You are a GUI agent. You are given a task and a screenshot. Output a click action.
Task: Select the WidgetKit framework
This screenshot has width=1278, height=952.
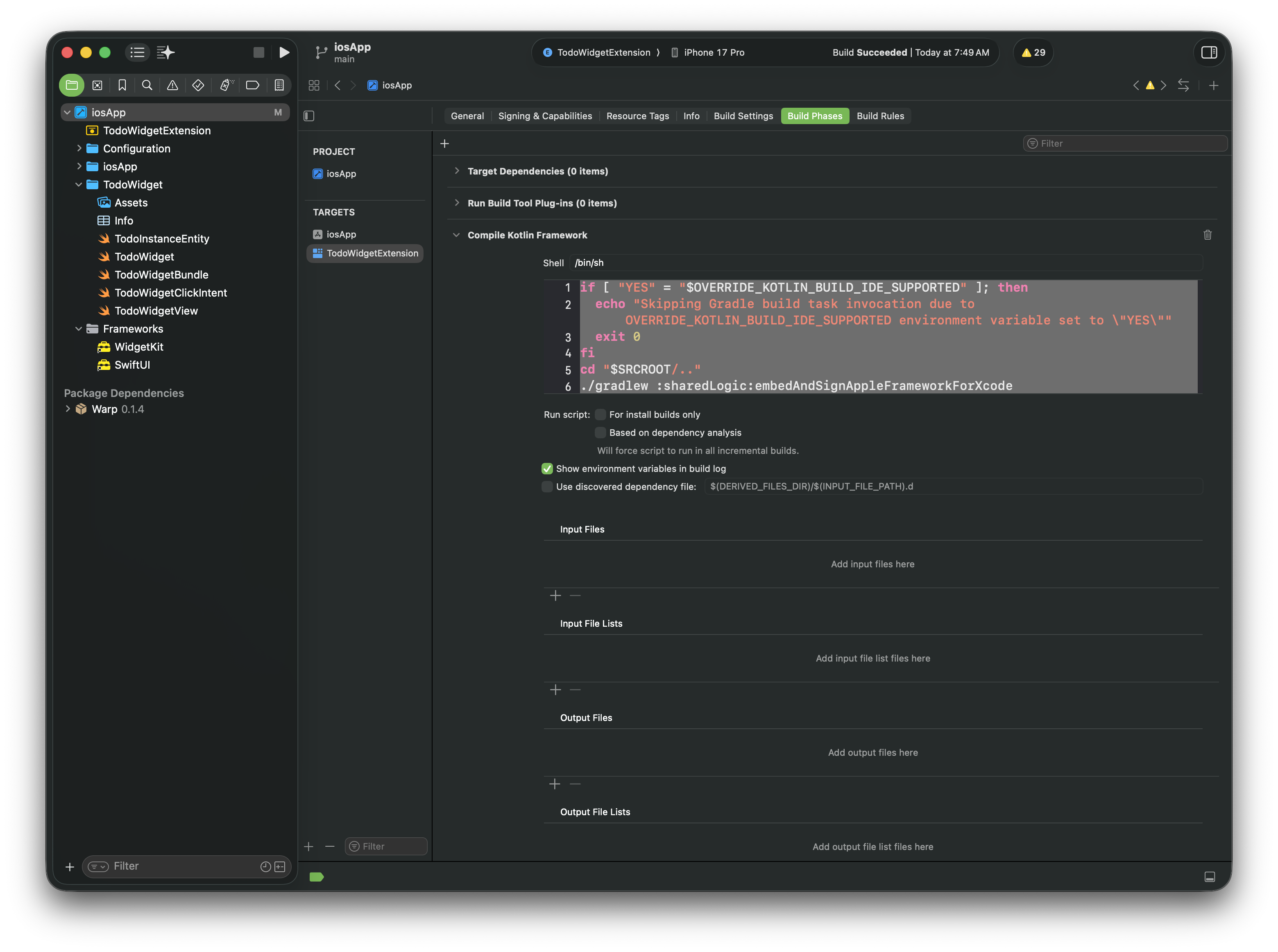coord(131,346)
